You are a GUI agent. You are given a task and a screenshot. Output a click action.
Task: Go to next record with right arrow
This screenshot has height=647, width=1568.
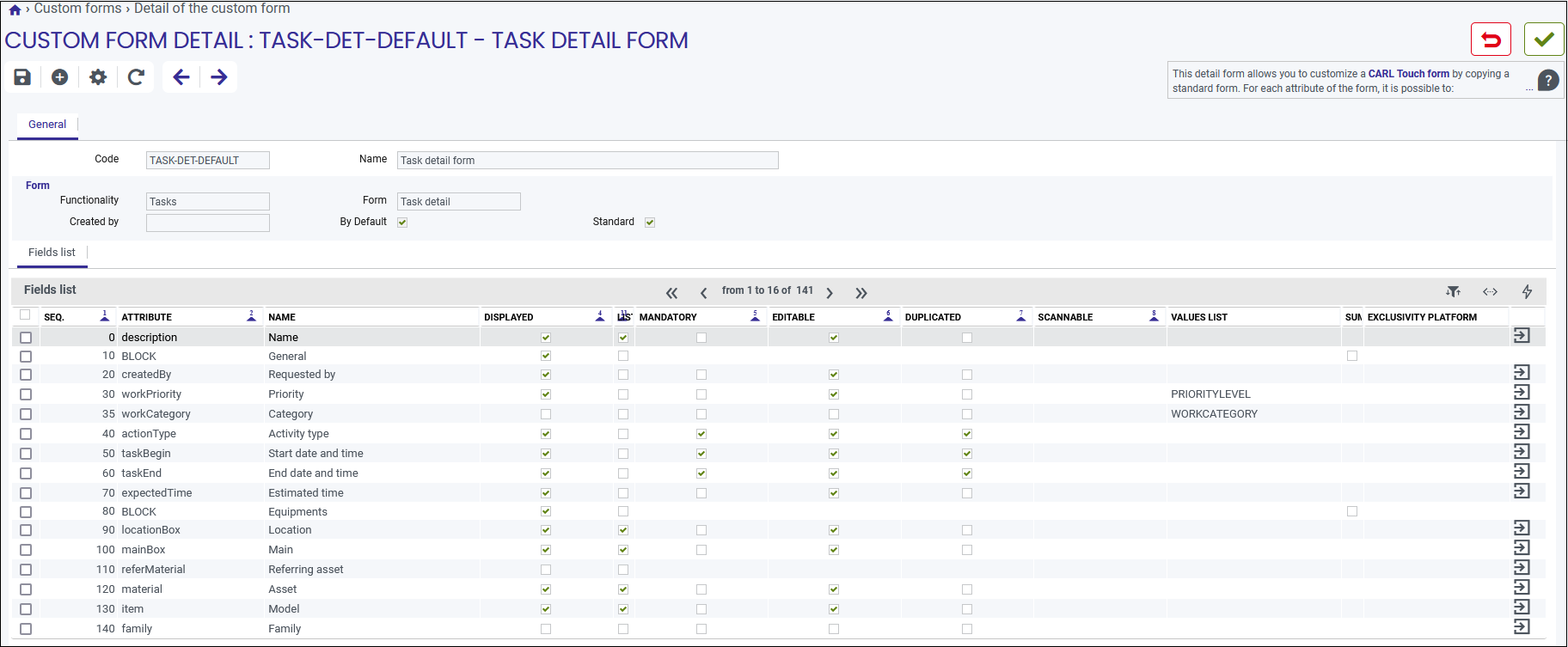click(219, 77)
